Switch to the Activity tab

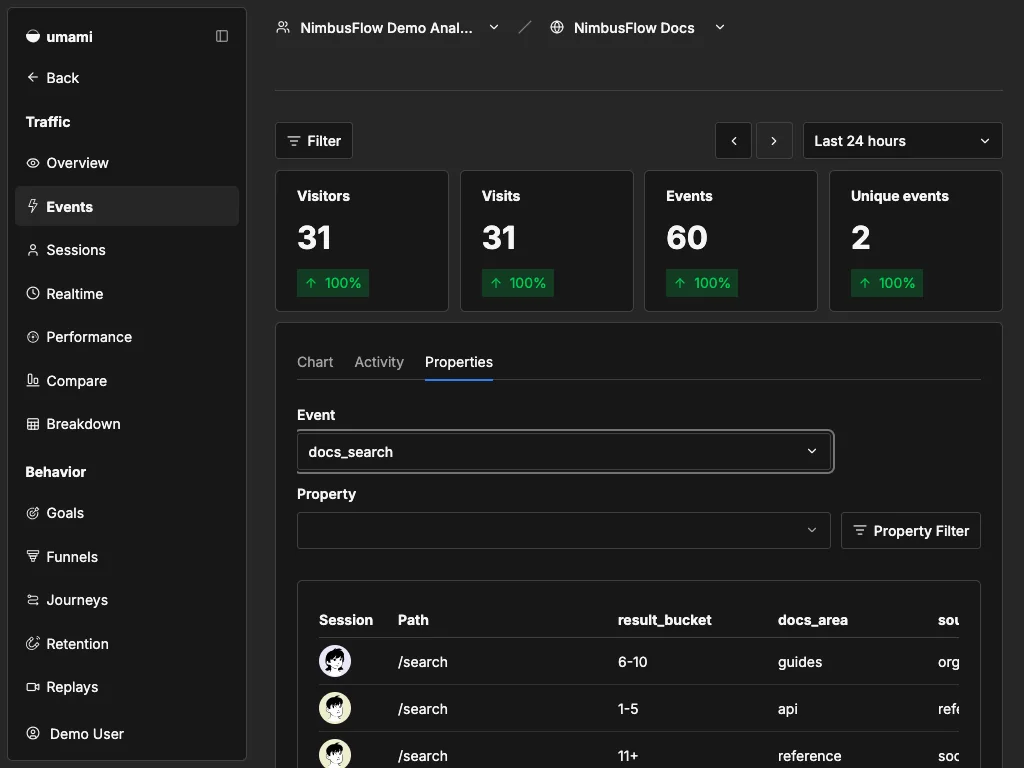point(379,362)
